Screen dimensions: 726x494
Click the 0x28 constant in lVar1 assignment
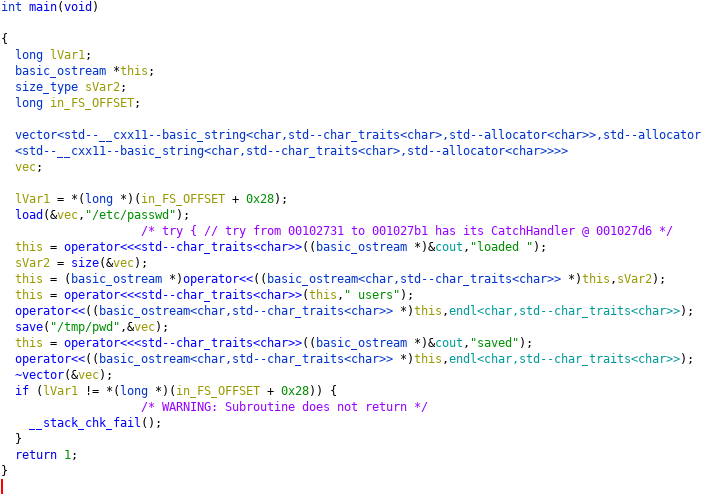click(260, 199)
